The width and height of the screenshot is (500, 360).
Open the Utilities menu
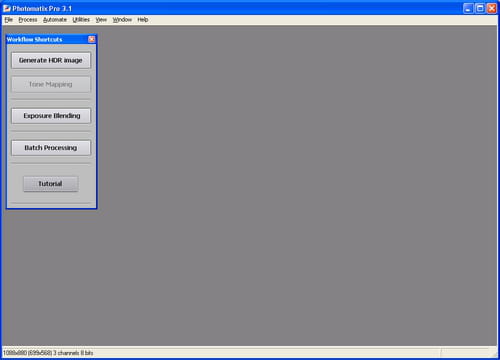(x=81, y=20)
